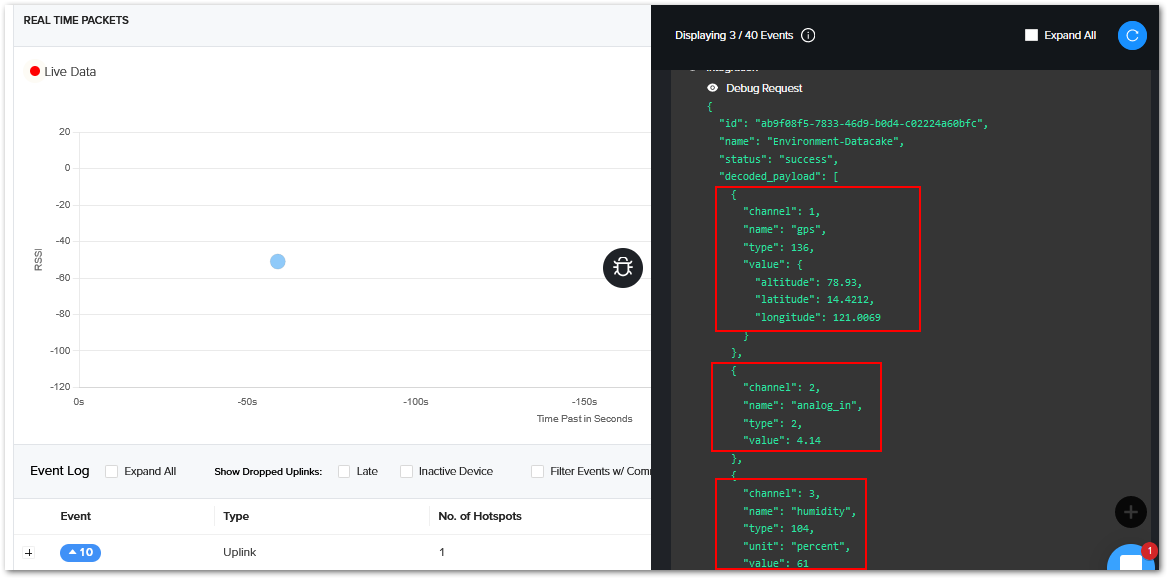Click the Debug Request label
This screenshot has height=579, width=1168.
click(764, 88)
